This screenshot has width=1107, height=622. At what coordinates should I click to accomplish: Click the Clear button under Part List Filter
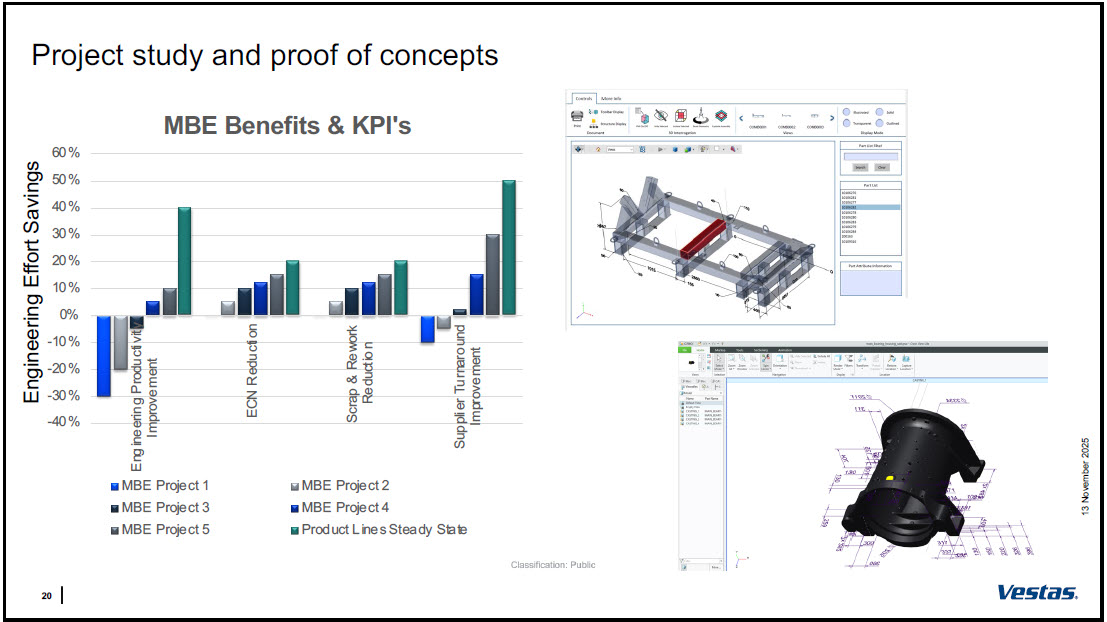pos(881,167)
